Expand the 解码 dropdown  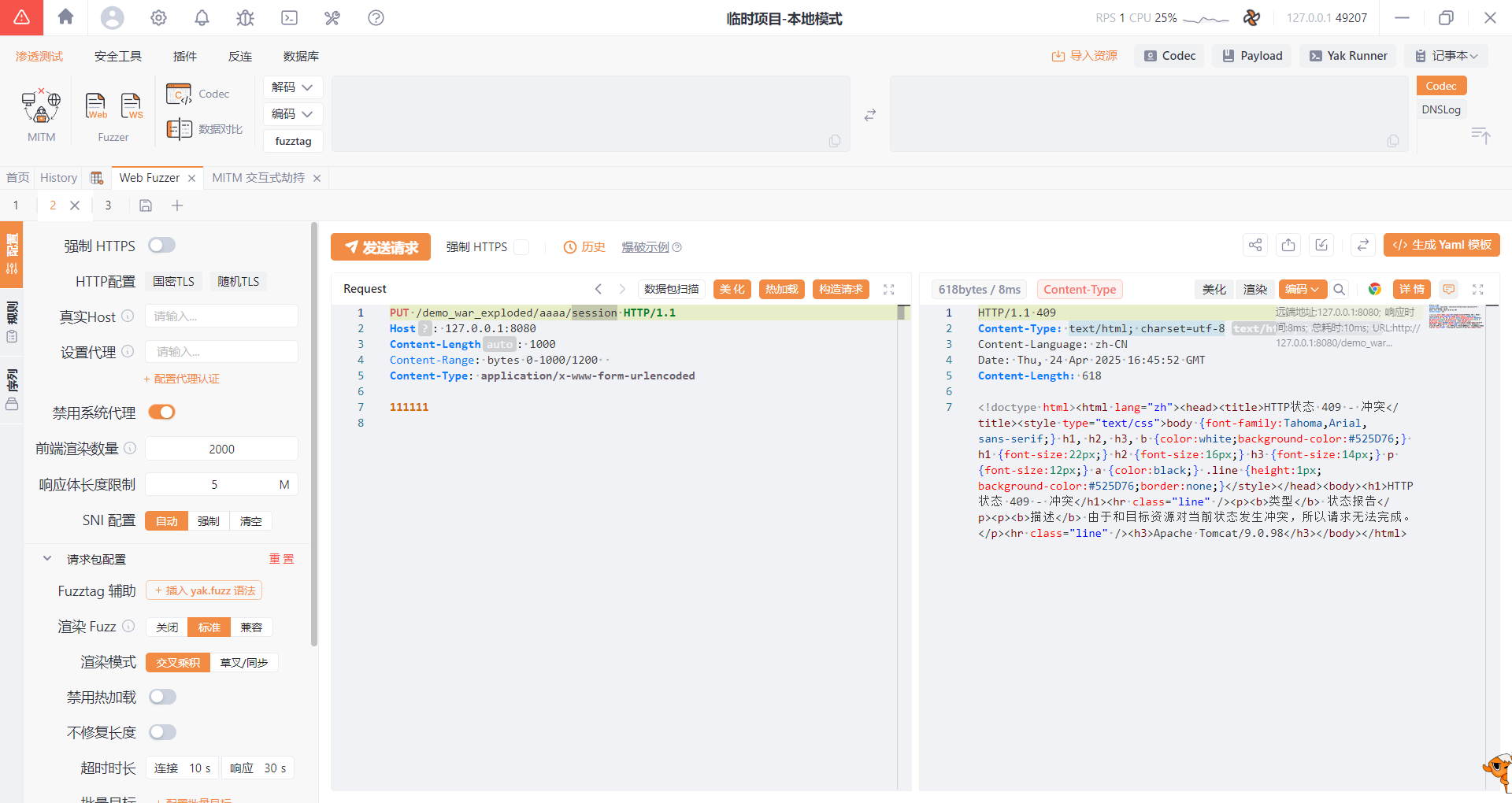(x=292, y=87)
